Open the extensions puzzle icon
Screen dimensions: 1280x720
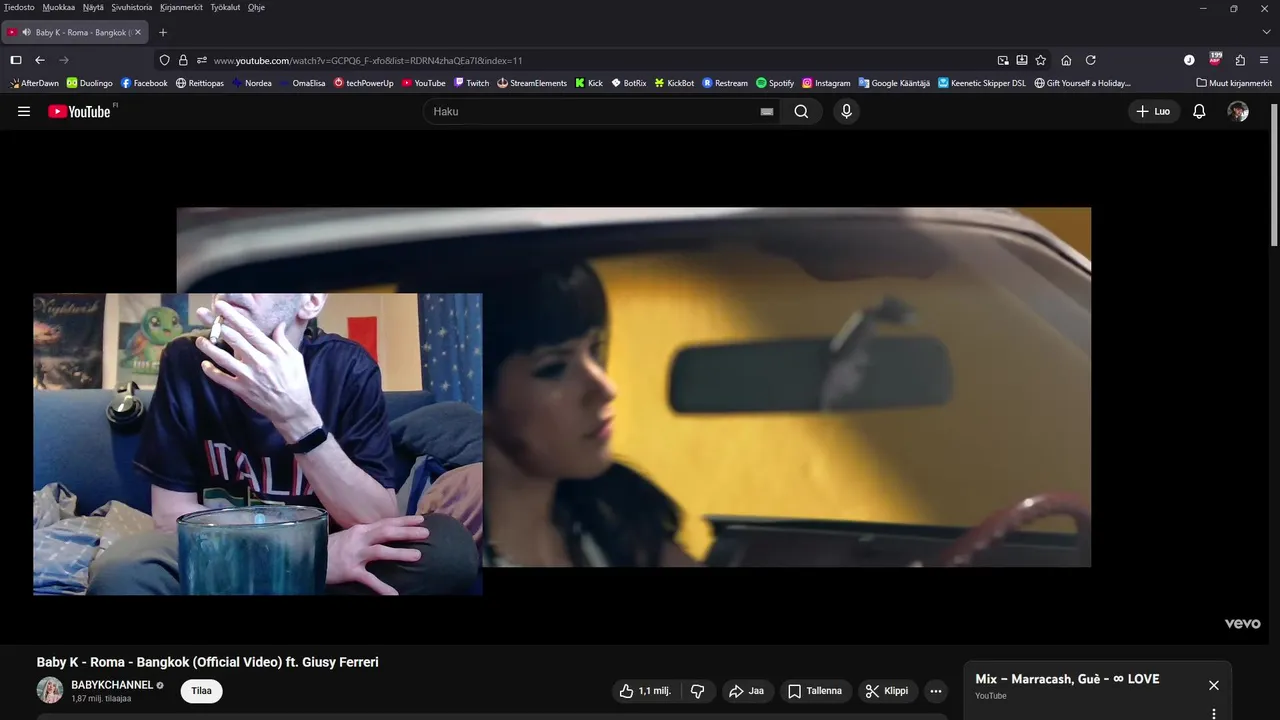pos(1240,60)
